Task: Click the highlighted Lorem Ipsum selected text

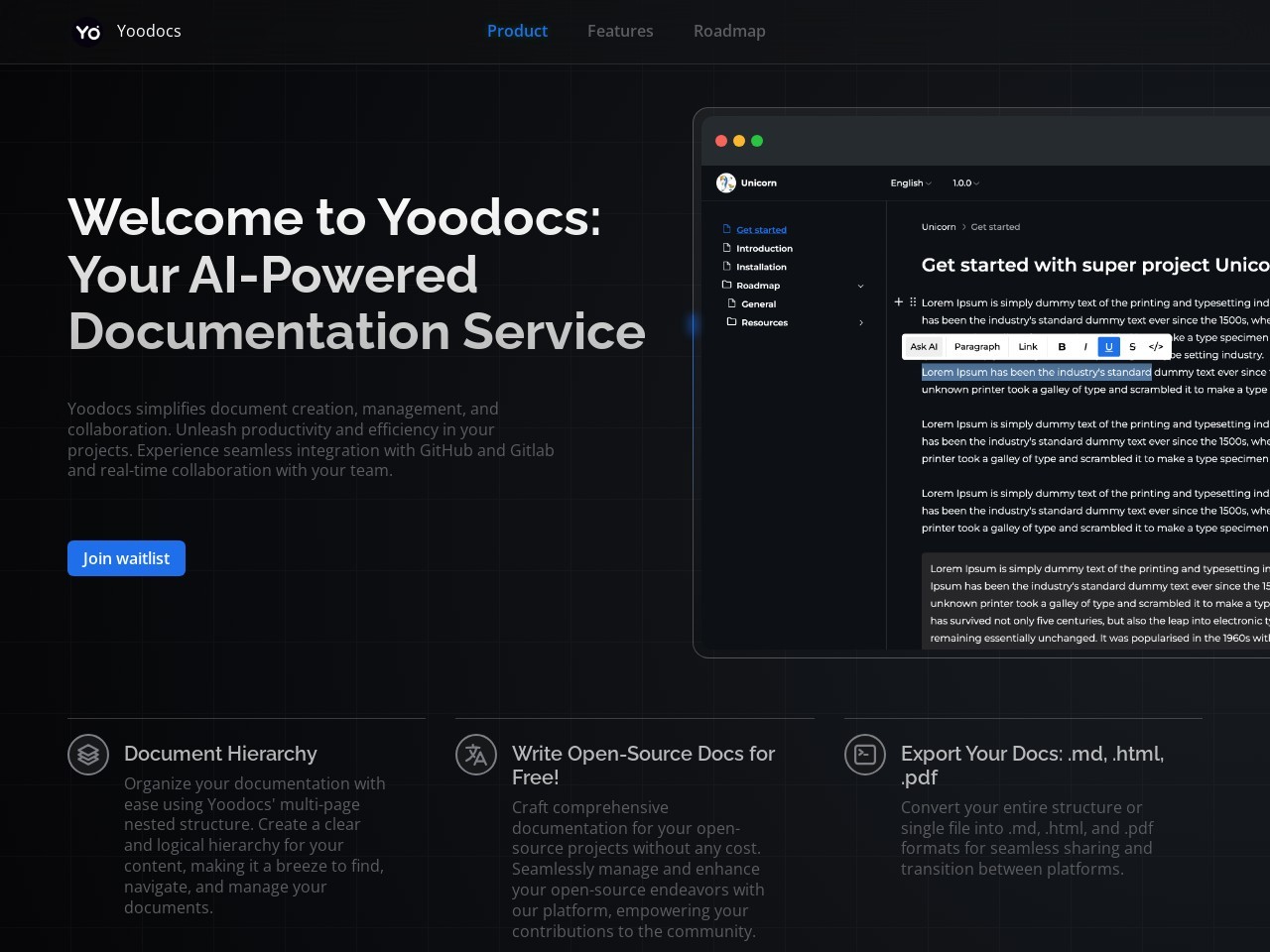Action: [1036, 372]
